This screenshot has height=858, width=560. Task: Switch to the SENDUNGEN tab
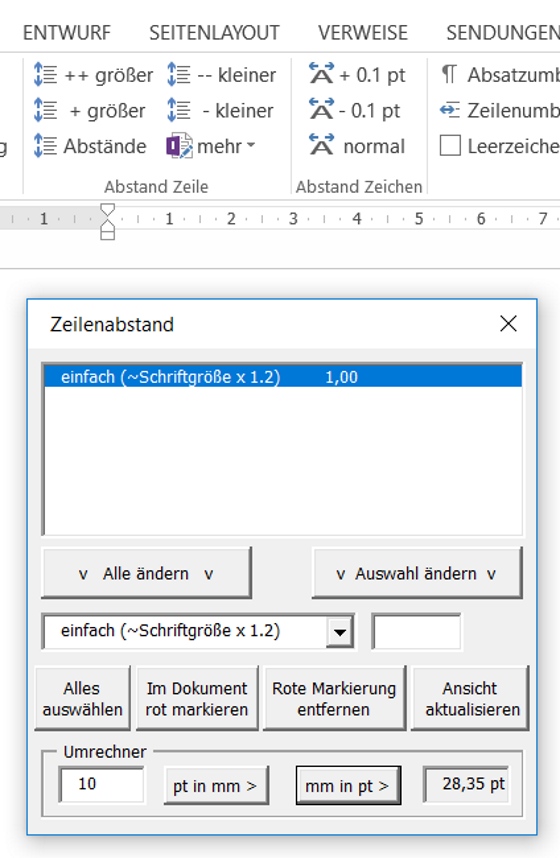[x=503, y=33]
